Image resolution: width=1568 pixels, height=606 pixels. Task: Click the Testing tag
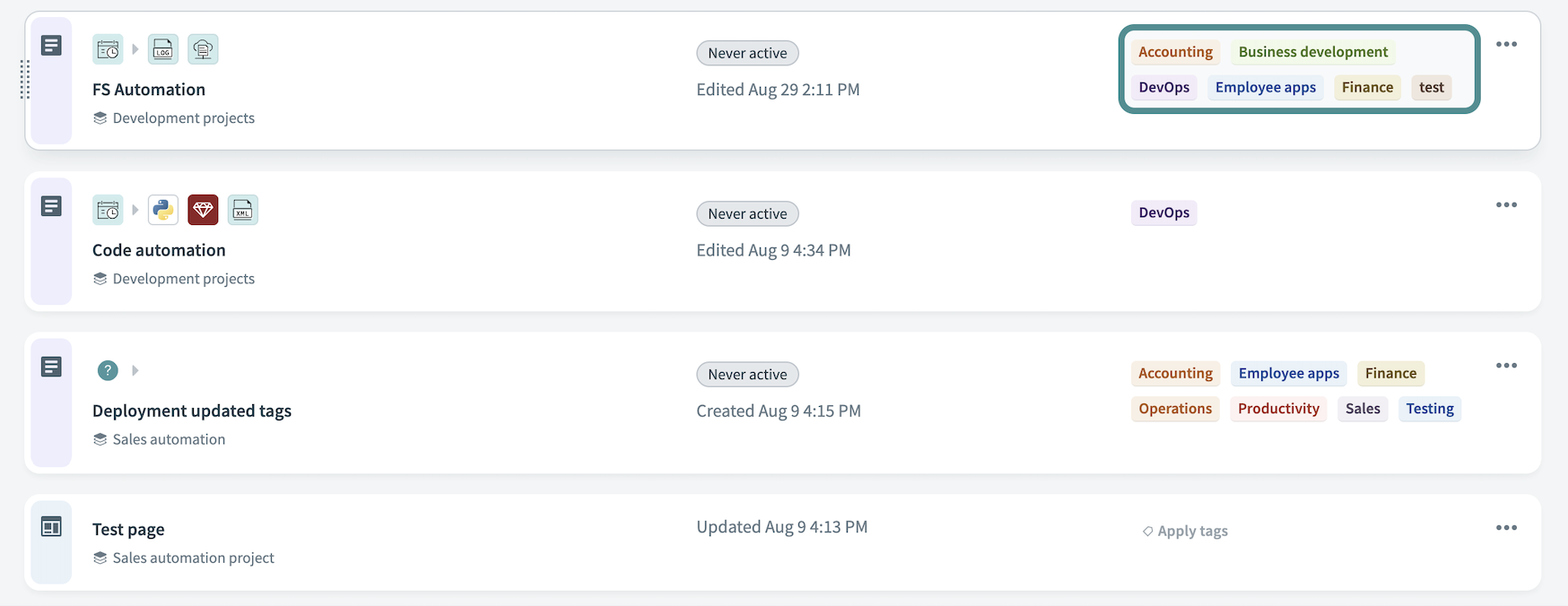(x=1429, y=409)
